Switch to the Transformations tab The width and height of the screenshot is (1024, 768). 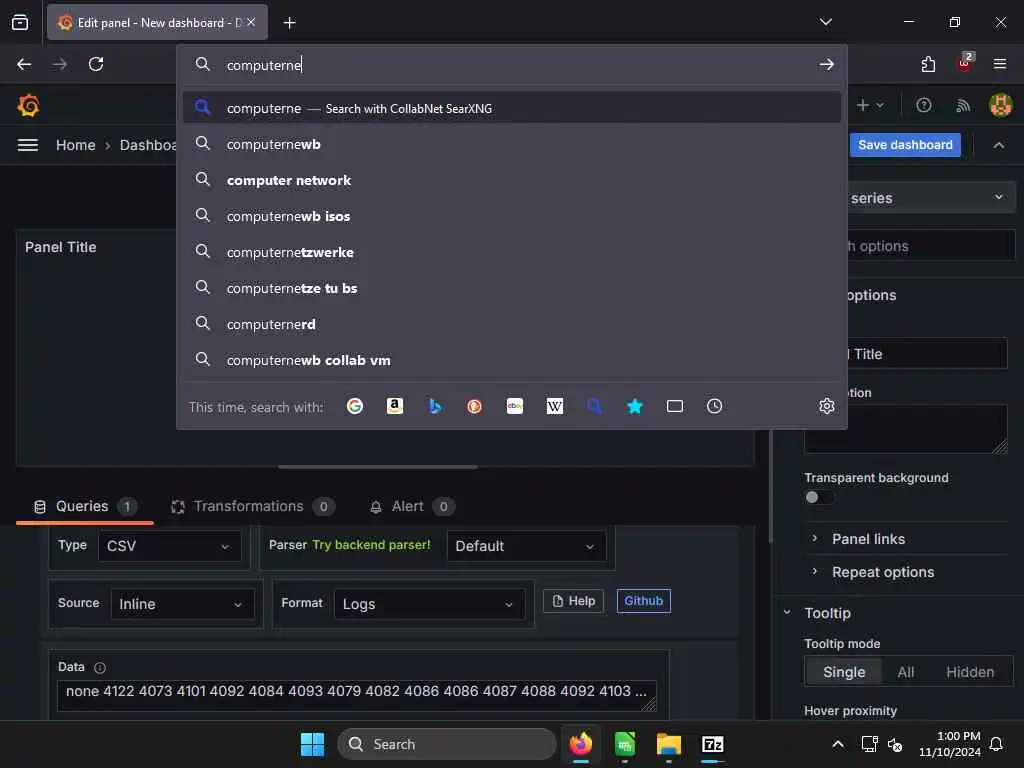pos(253,506)
